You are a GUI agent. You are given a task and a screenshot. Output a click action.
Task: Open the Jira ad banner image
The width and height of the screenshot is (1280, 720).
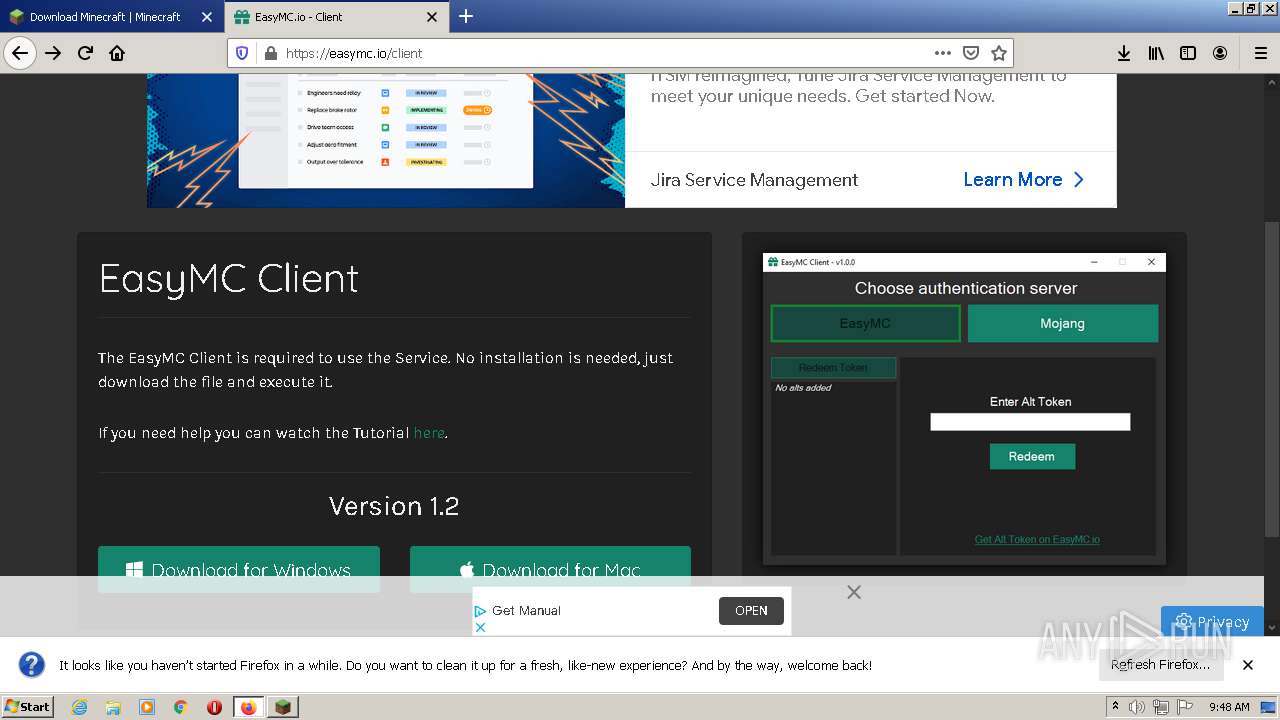tap(386, 140)
